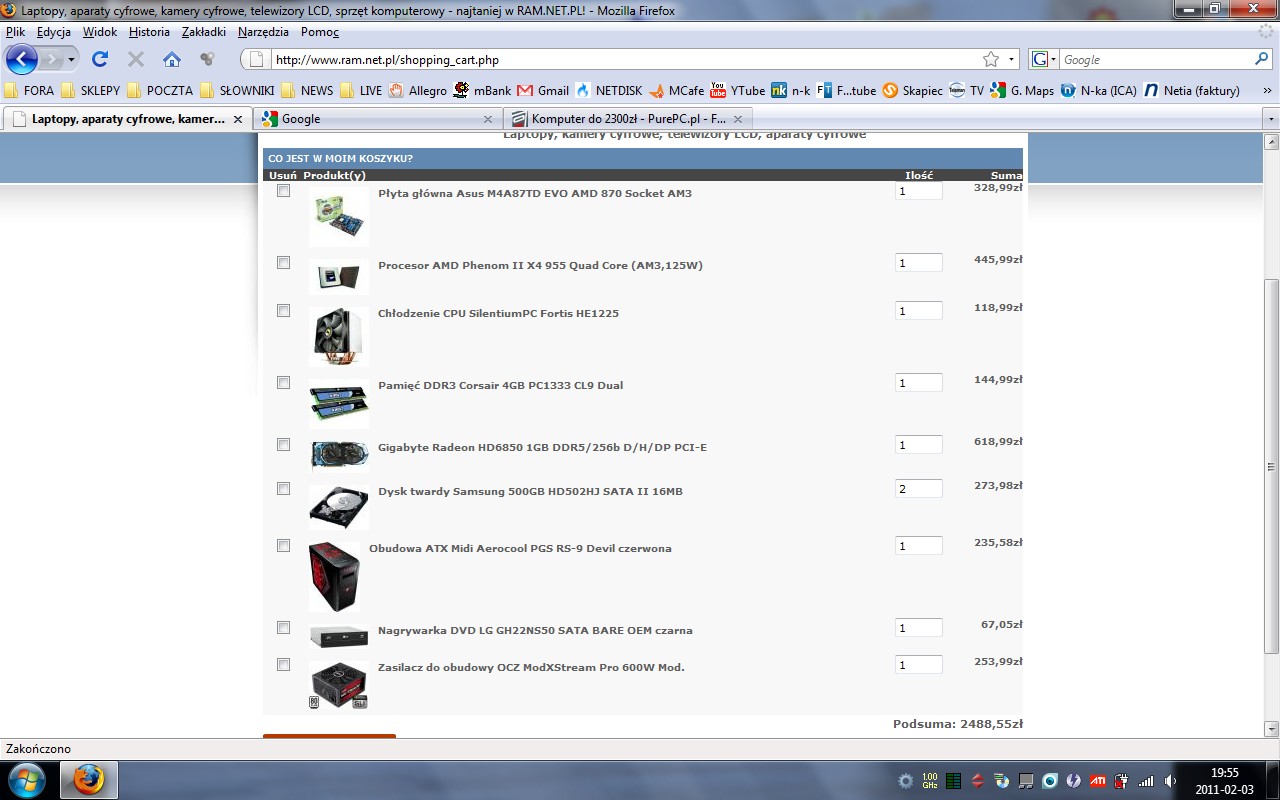Tick remove checkbox for Asus M4A87TD motherboard
1280x800 pixels.
click(284, 190)
